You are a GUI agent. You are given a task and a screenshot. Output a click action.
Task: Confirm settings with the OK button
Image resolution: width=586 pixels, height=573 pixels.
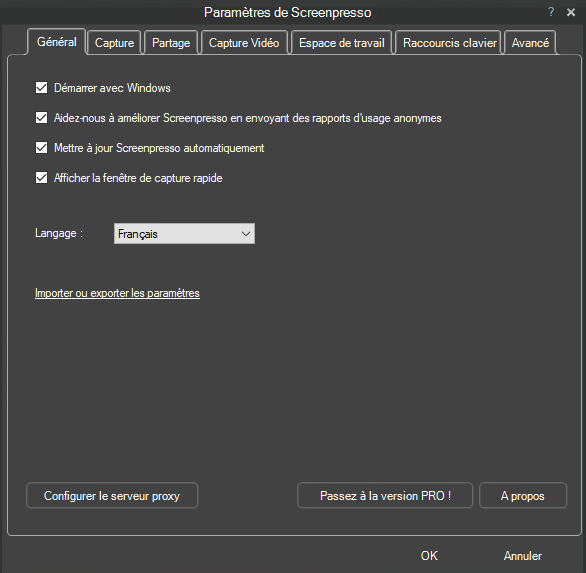coord(429,555)
